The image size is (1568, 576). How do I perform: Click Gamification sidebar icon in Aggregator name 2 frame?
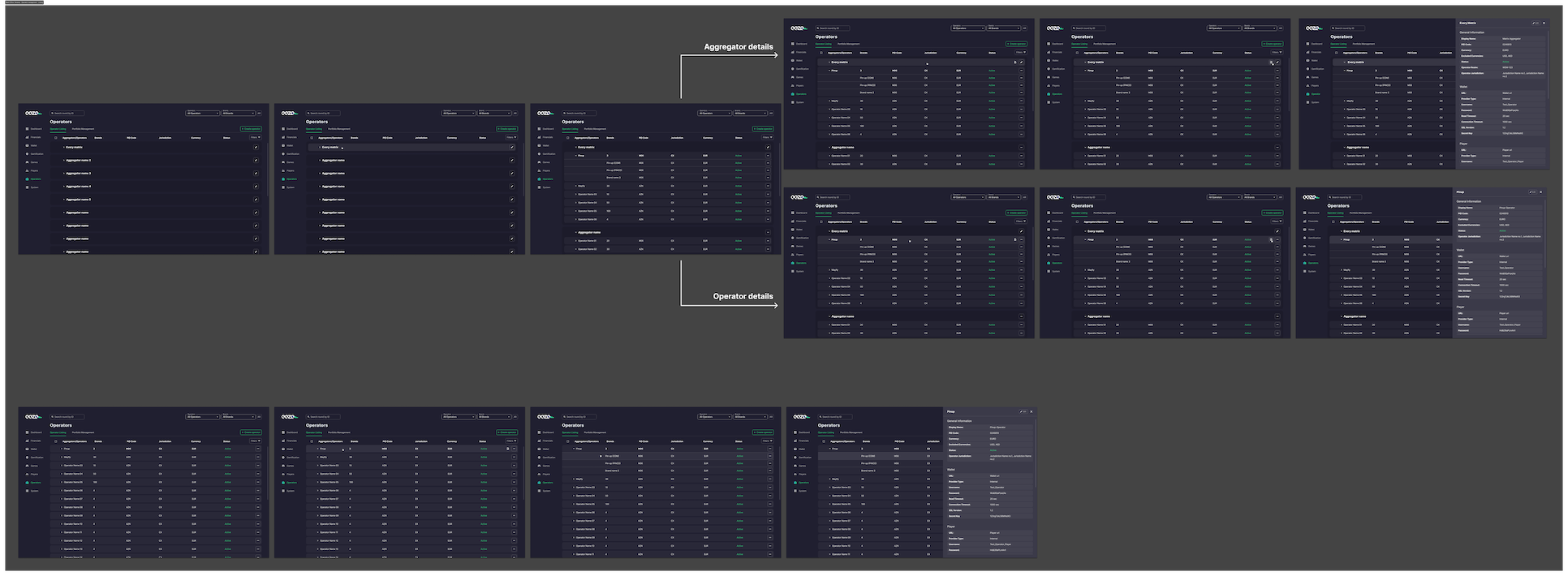coord(27,154)
